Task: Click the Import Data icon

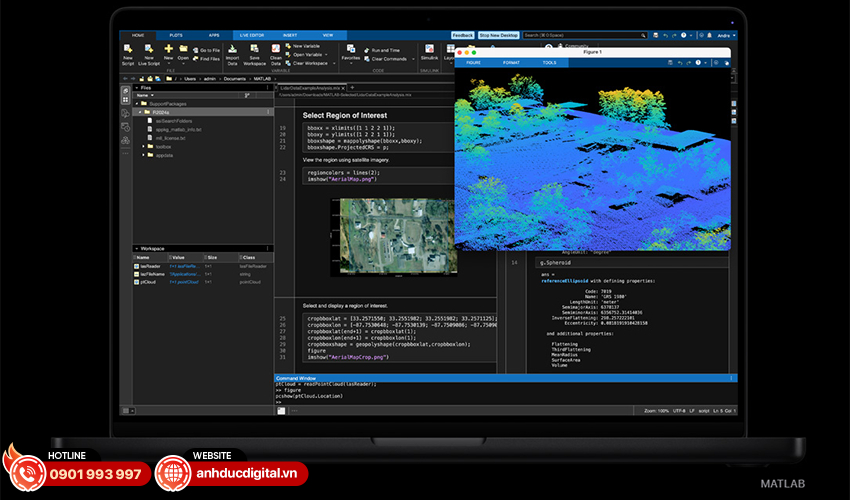Action: 232,48
